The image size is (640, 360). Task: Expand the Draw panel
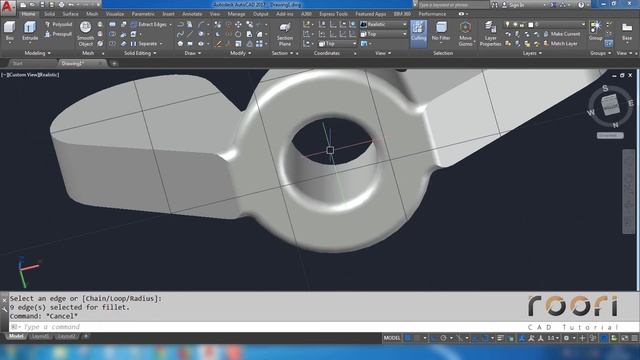(193, 53)
